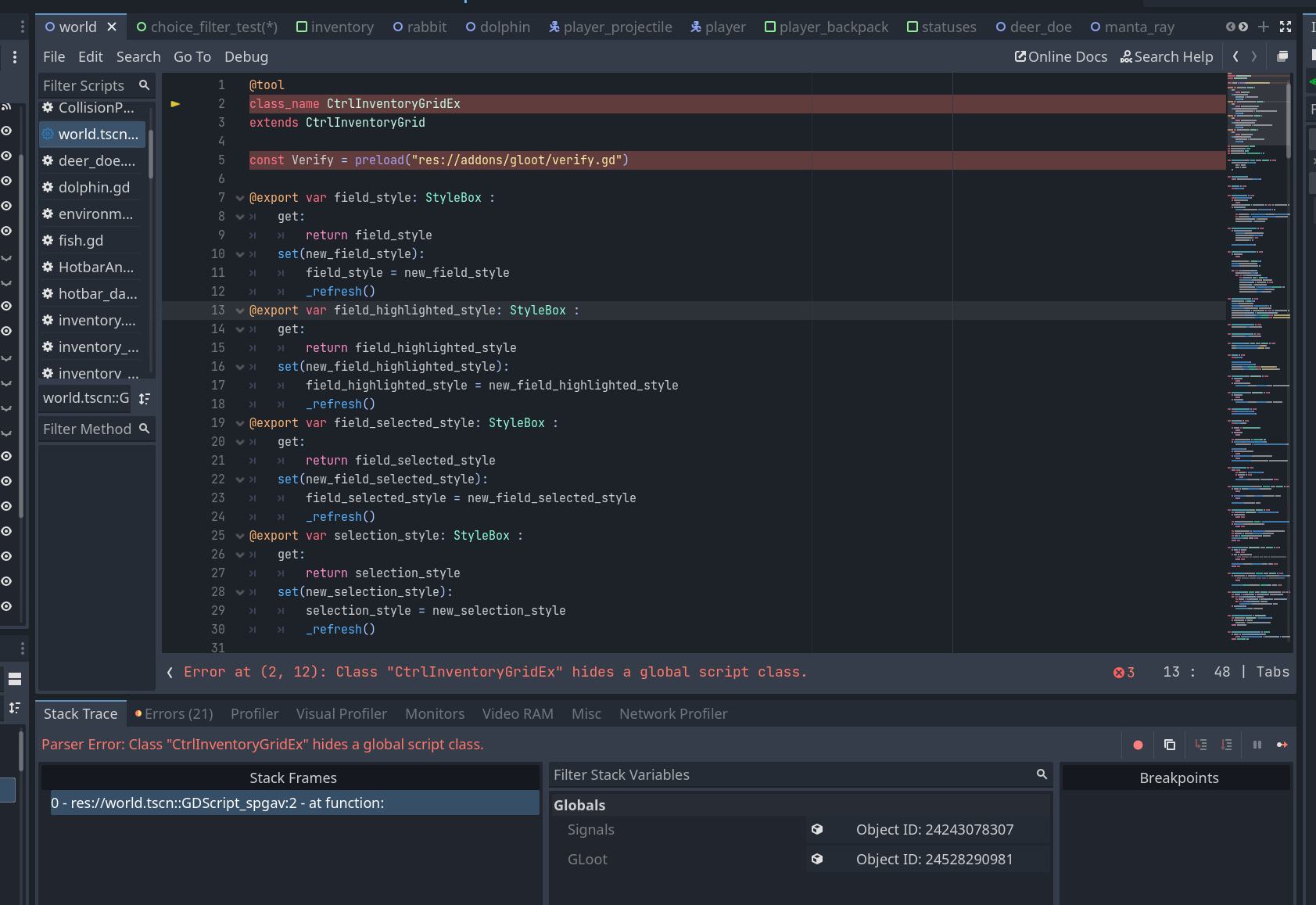1316x905 pixels.
Task: Enter distraction-free mode with the expand-arrows icon
Action: pyautogui.click(x=1286, y=26)
